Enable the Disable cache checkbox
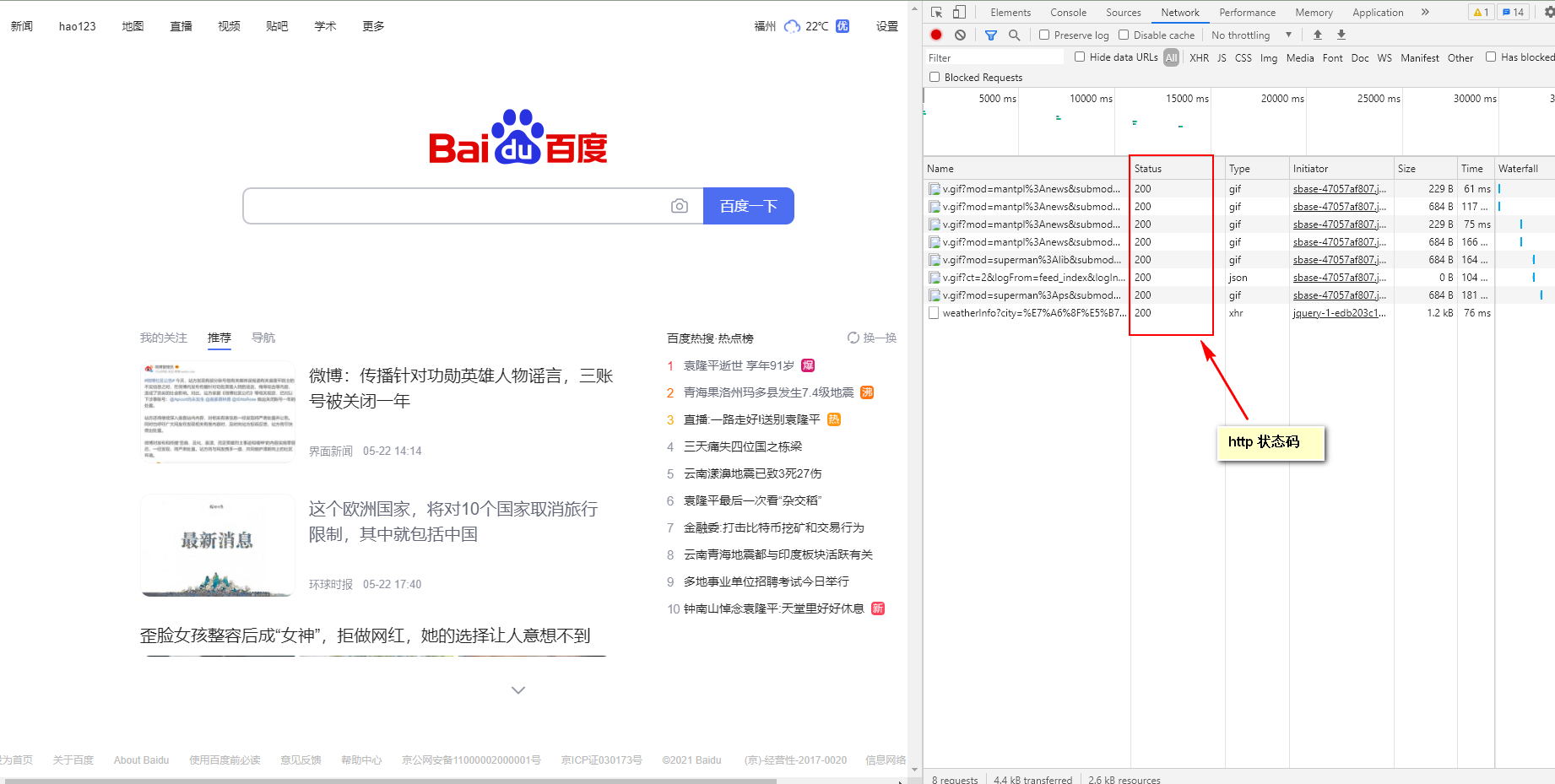 click(x=1124, y=35)
